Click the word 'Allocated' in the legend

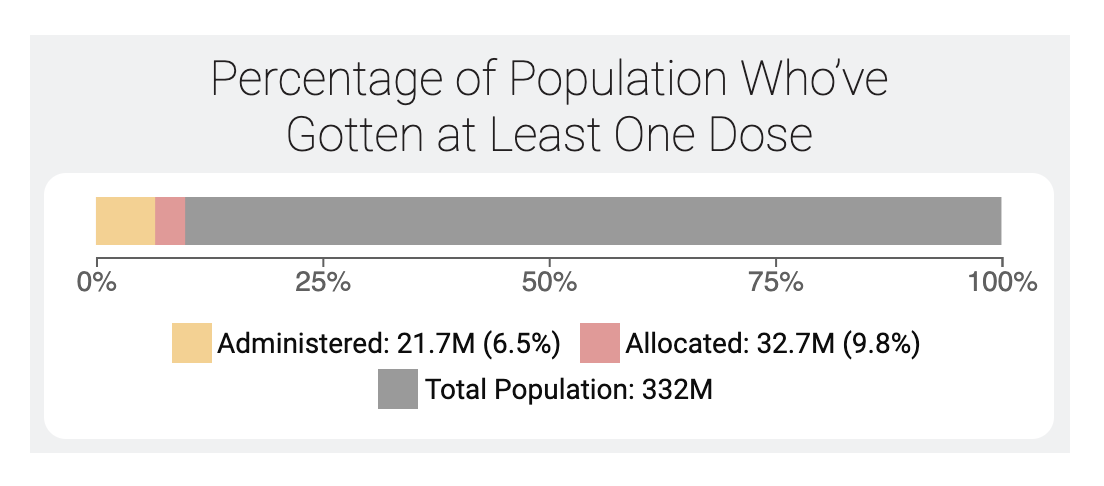(x=683, y=344)
